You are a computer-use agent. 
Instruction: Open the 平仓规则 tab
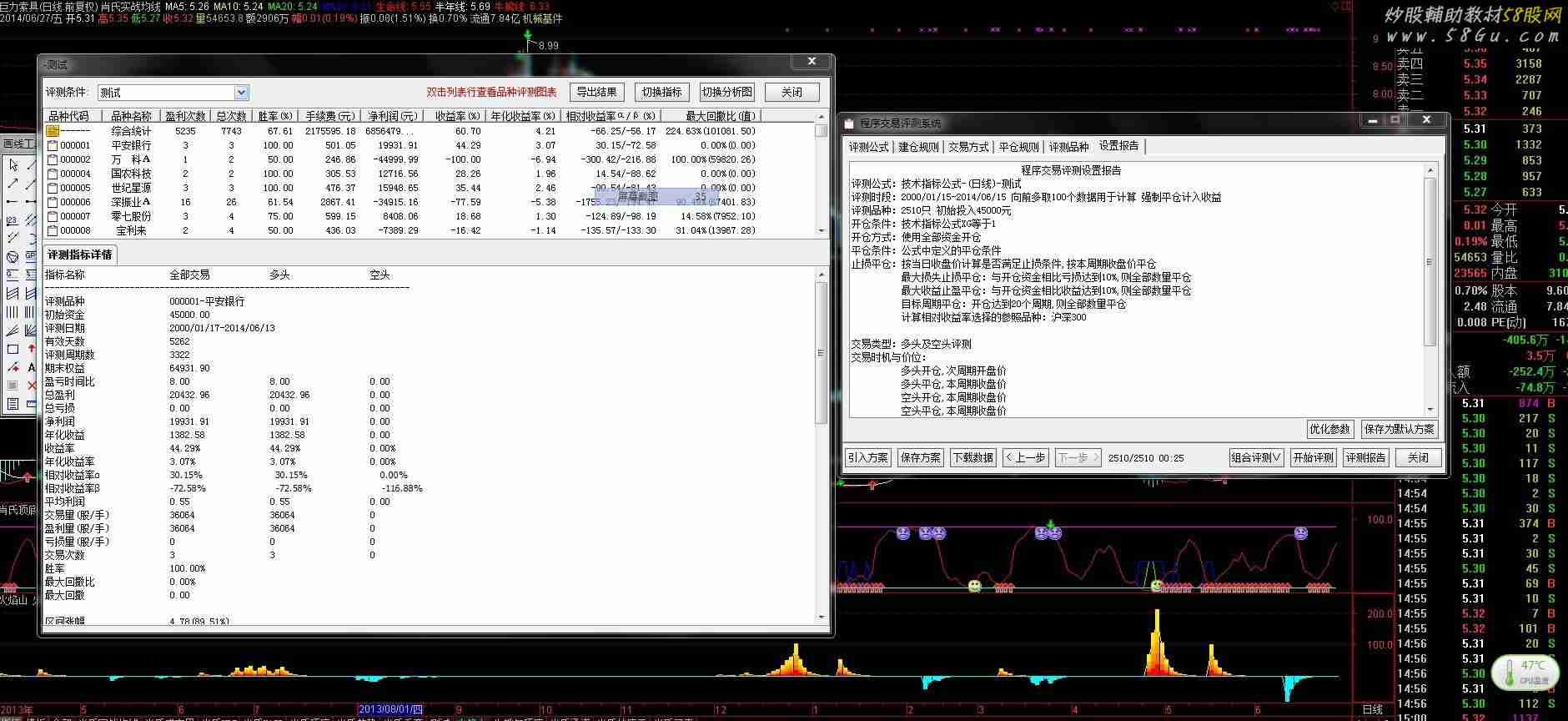(x=1018, y=147)
